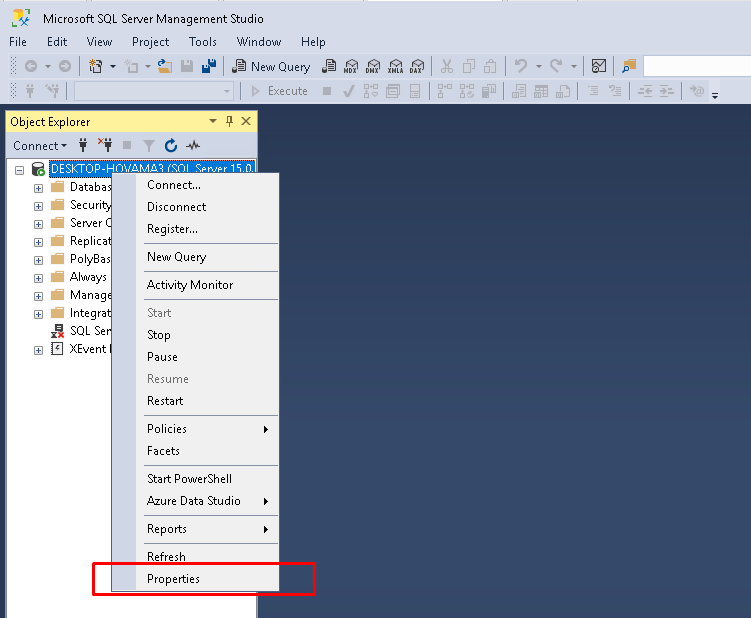Open the available databases combo box
This screenshot has width=751, height=618.
(x=153, y=91)
